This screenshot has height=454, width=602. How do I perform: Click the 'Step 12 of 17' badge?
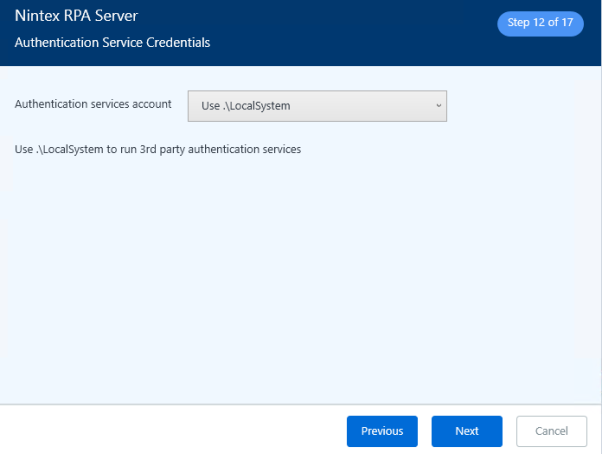(540, 23)
